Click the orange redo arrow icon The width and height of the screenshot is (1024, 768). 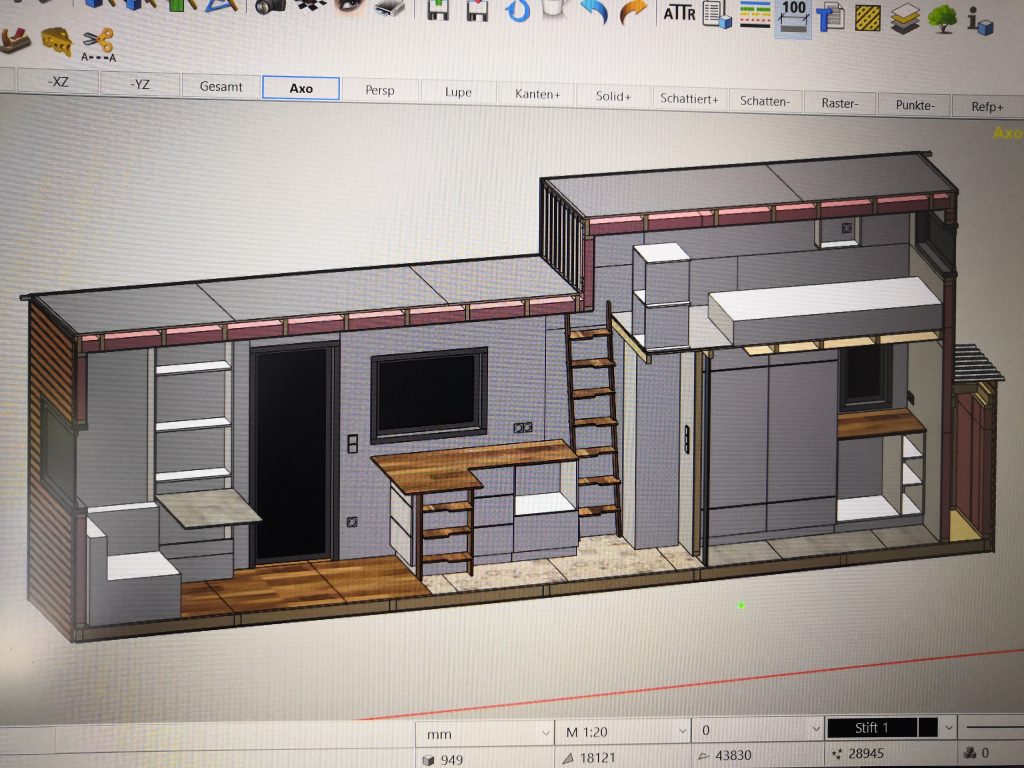pos(632,13)
